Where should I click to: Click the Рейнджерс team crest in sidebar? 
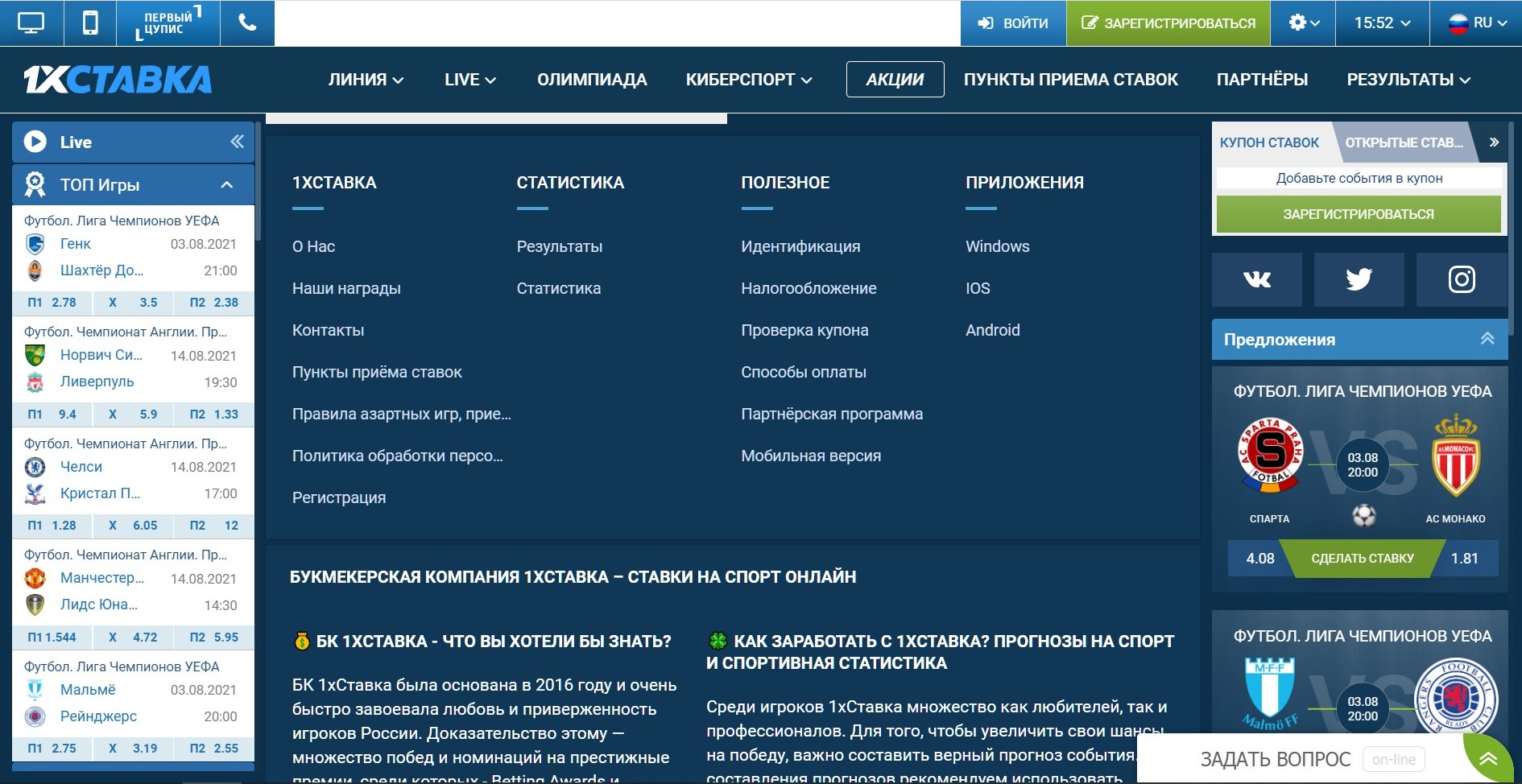point(35,716)
